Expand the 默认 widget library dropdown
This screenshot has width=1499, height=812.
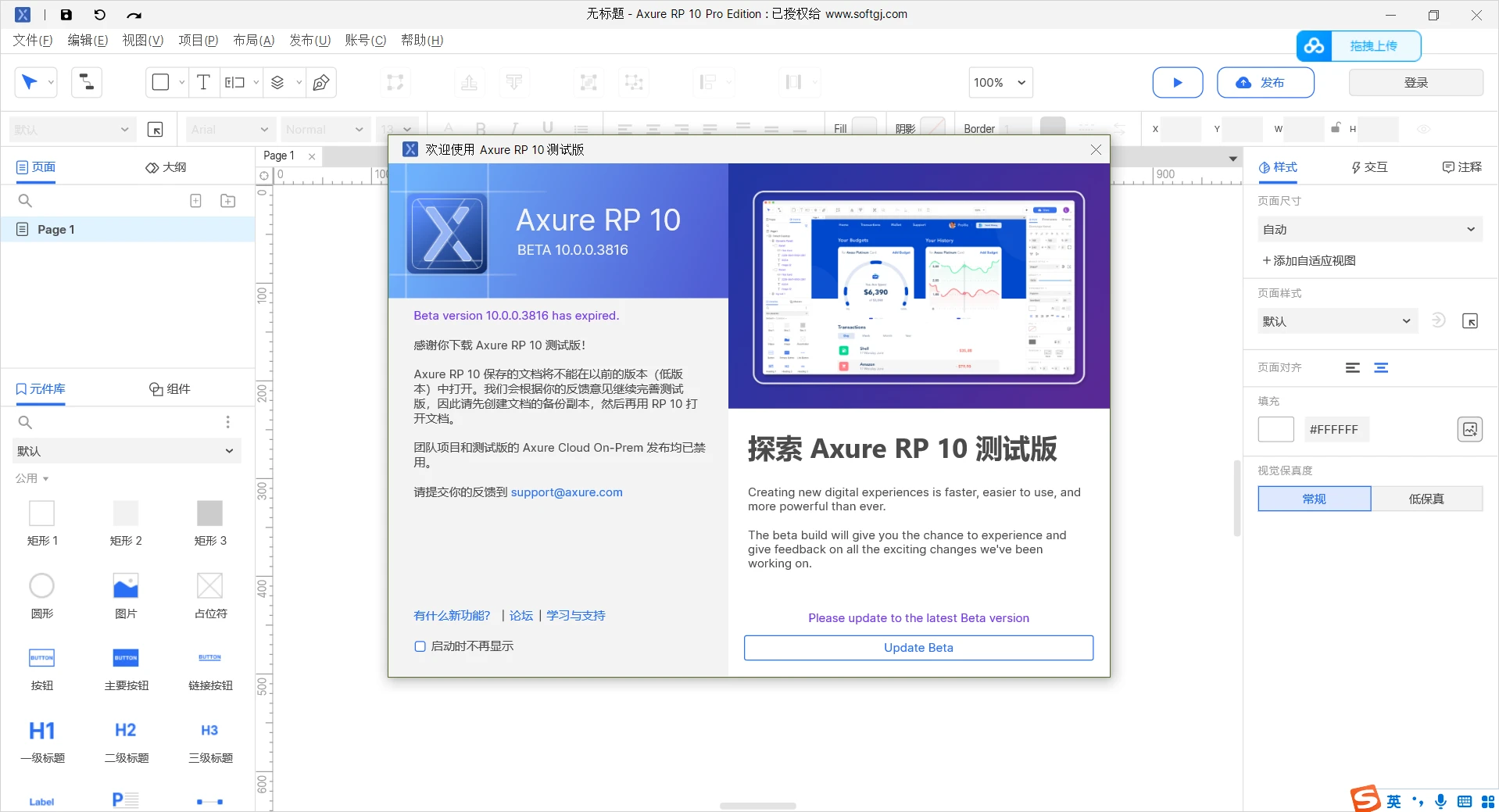tap(228, 451)
